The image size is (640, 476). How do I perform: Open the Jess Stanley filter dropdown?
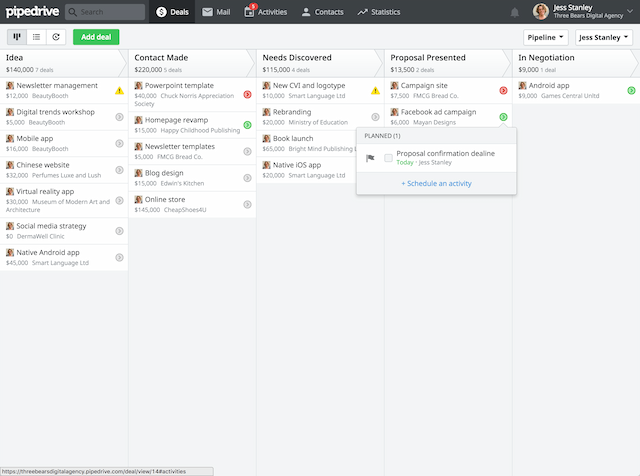tap(603, 37)
